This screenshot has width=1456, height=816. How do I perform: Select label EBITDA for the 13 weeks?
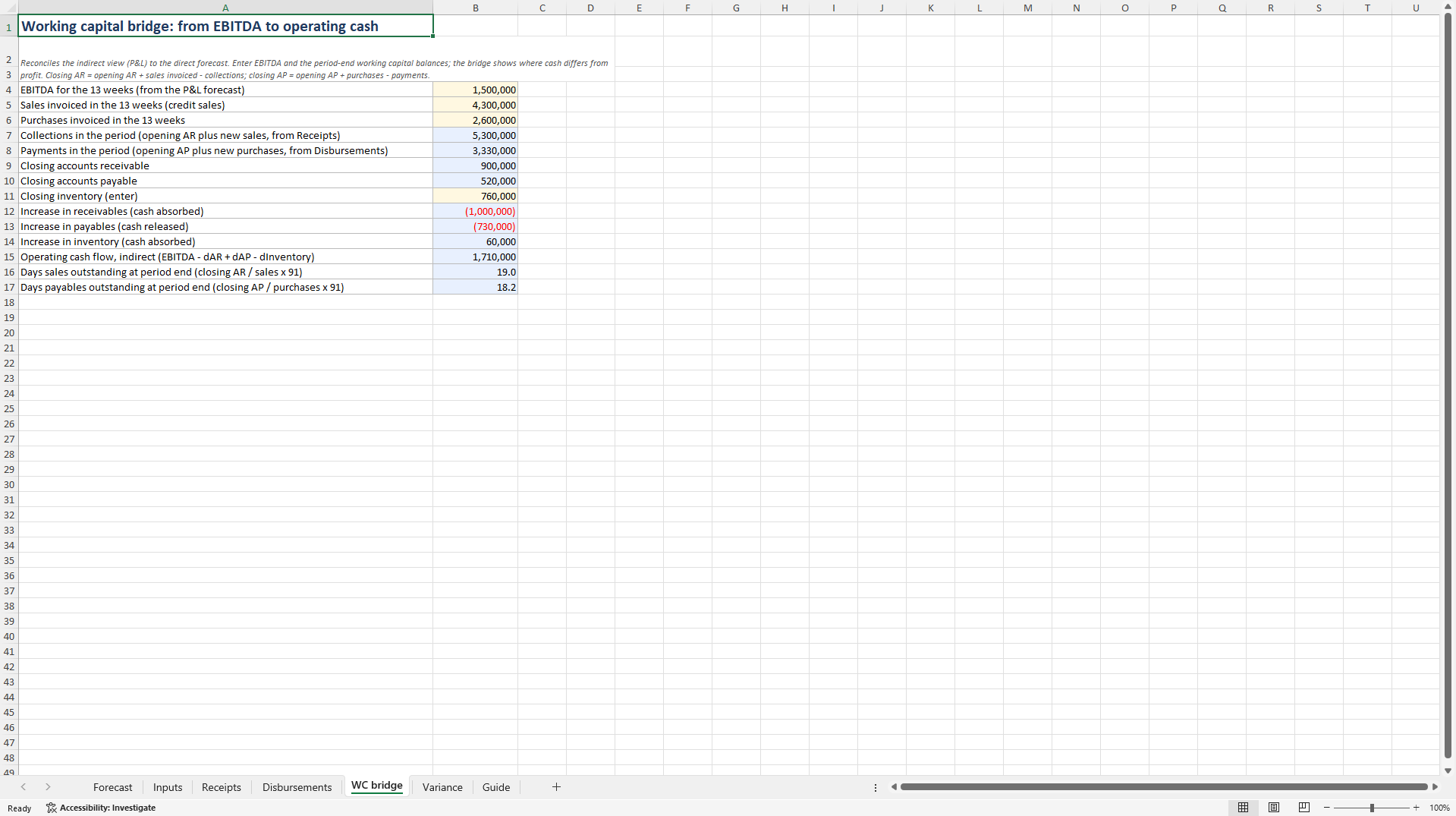(x=225, y=90)
